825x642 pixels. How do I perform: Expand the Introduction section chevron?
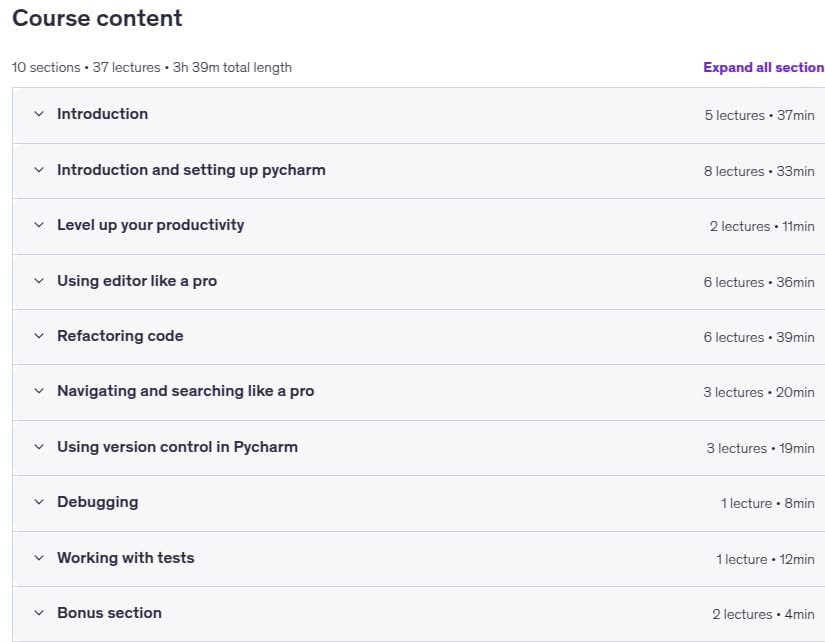39,114
